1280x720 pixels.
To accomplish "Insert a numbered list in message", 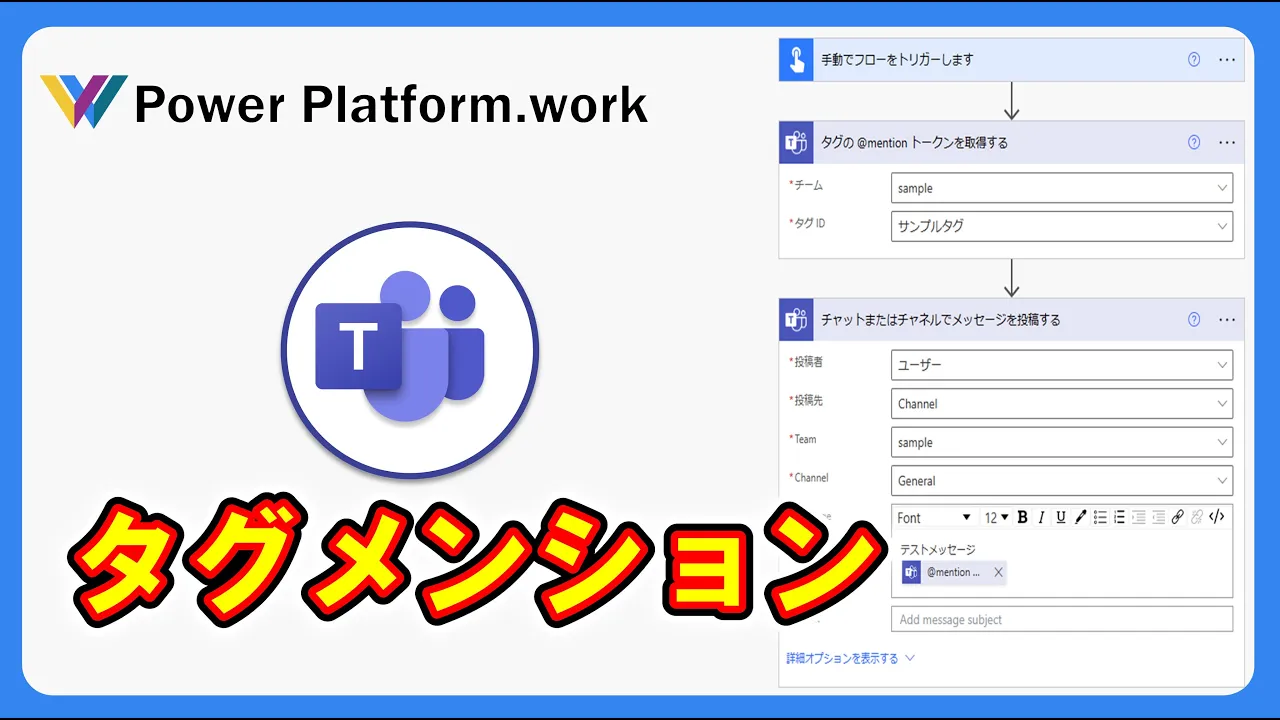I will (1119, 517).
